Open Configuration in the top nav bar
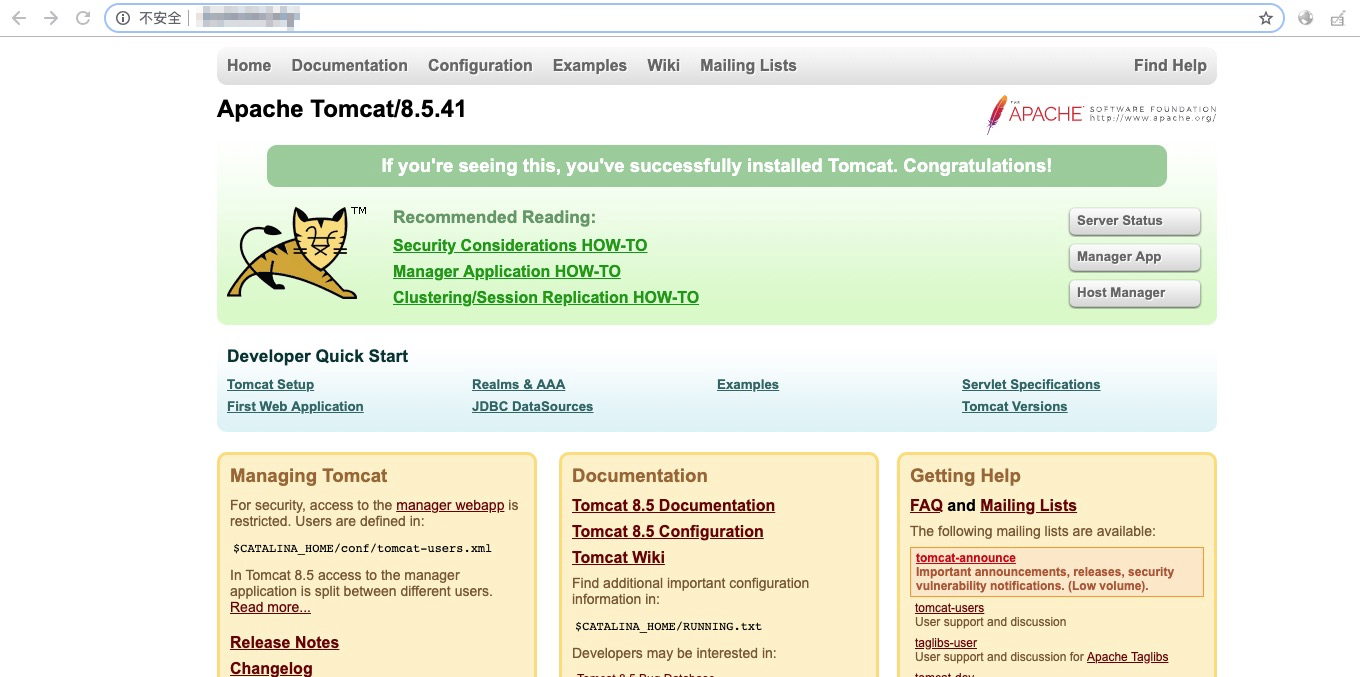Screen dimensions: 1360x677 [x=480, y=66]
